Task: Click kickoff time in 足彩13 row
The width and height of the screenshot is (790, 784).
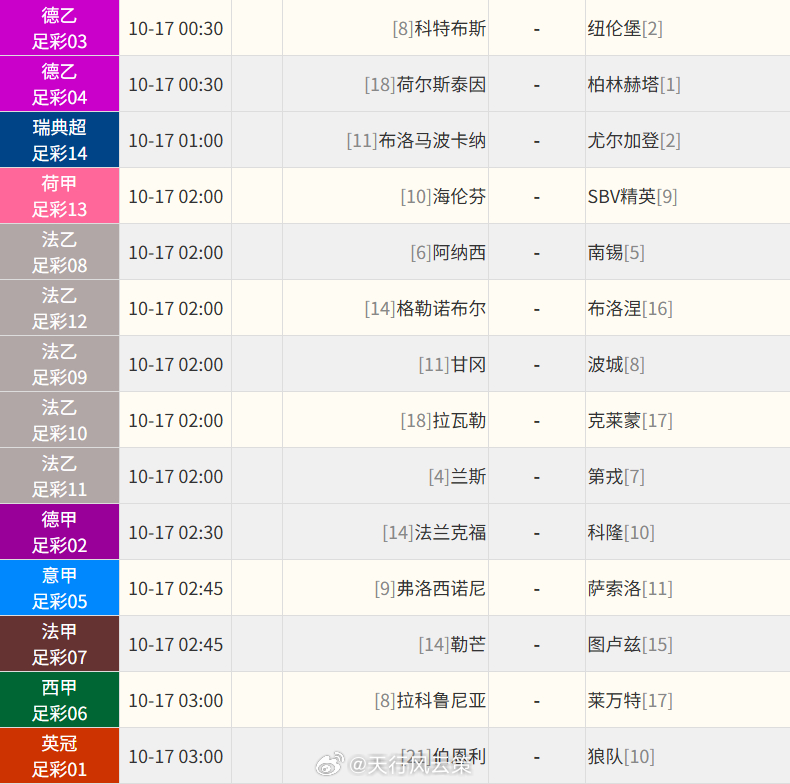Action: pyautogui.click(x=176, y=197)
